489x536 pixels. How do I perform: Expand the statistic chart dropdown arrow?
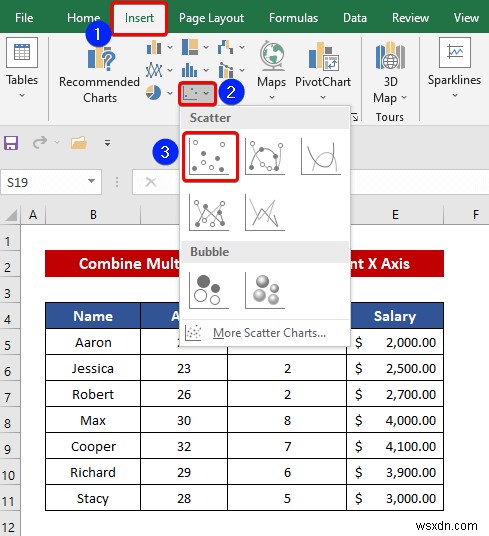pos(206,70)
